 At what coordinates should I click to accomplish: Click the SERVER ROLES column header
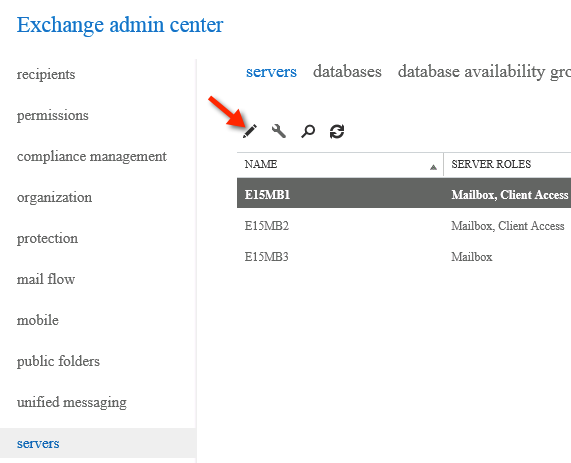pyautogui.click(x=491, y=164)
